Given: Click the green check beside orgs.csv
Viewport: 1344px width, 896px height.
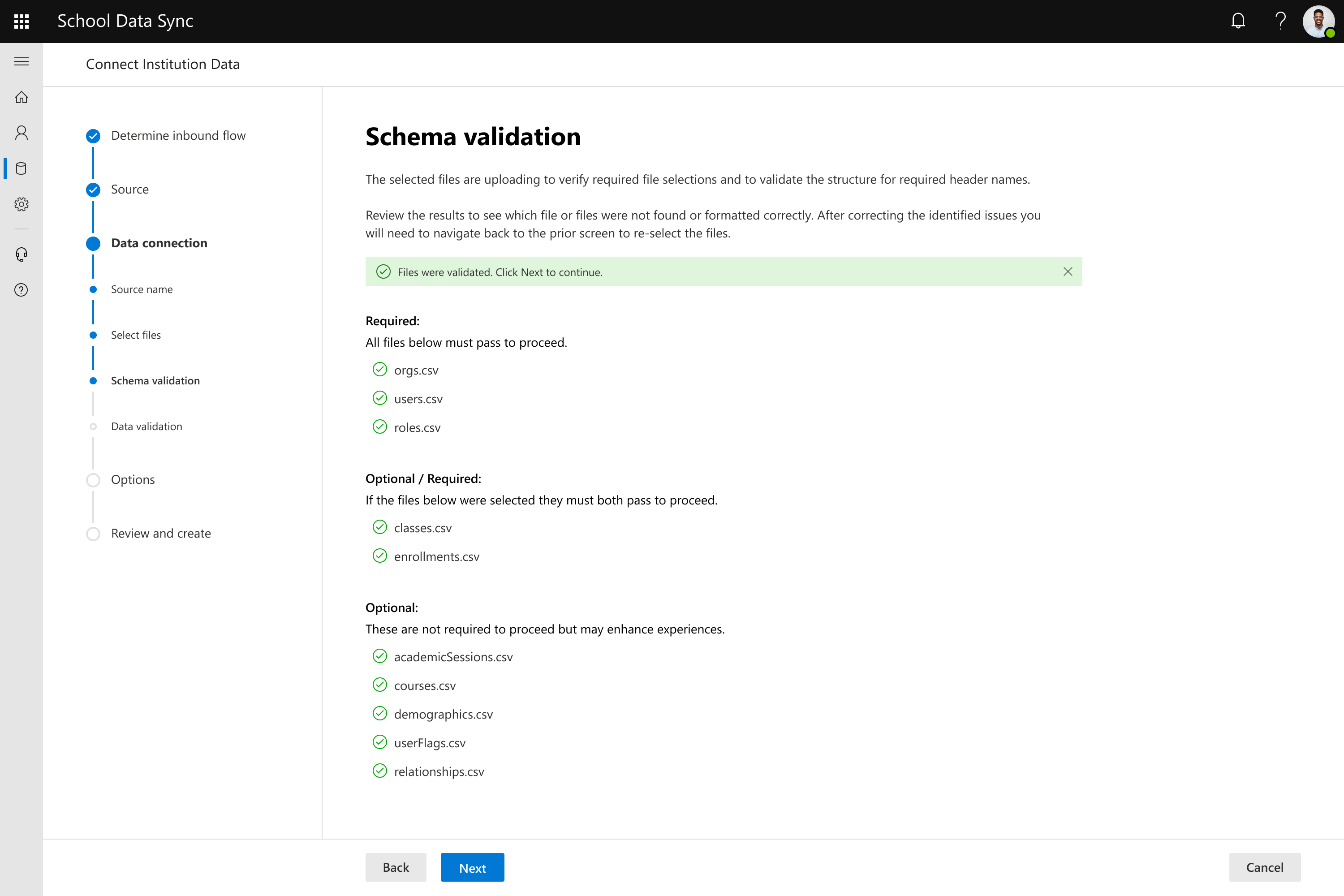Looking at the screenshot, I should point(379,369).
